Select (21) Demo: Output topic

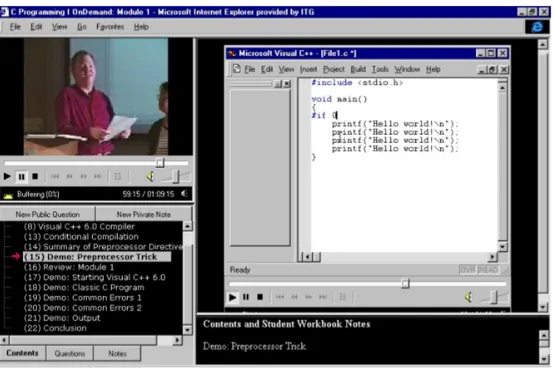pyautogui.click(x=62, y=318)
